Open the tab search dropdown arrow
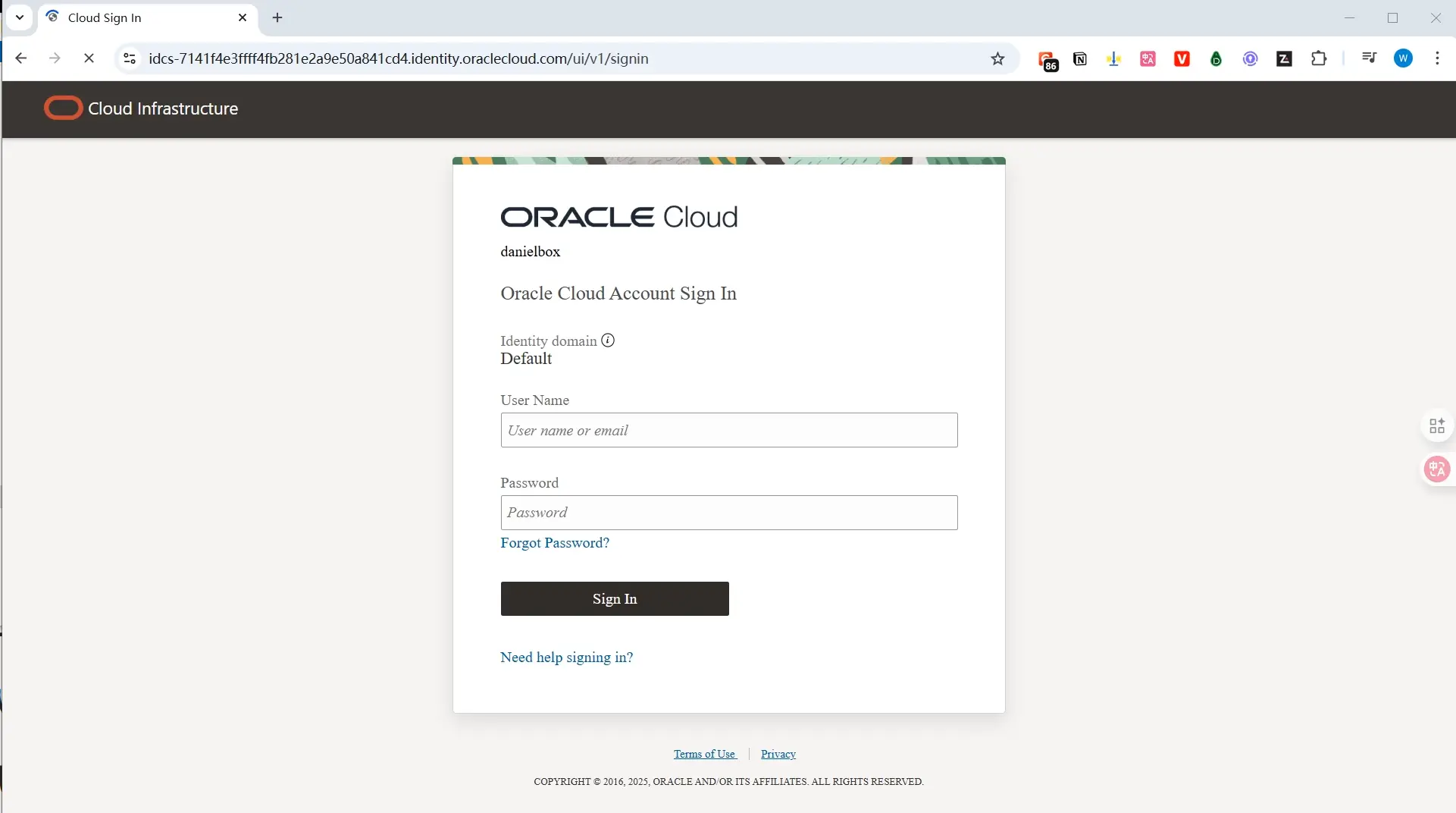 pos(20,17)
